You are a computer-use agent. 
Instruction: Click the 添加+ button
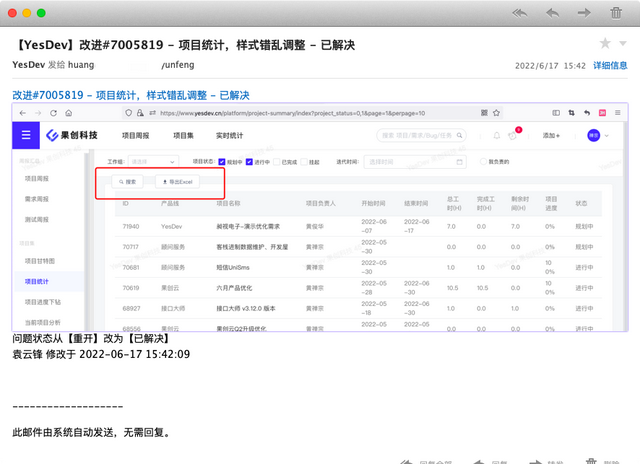551,135
